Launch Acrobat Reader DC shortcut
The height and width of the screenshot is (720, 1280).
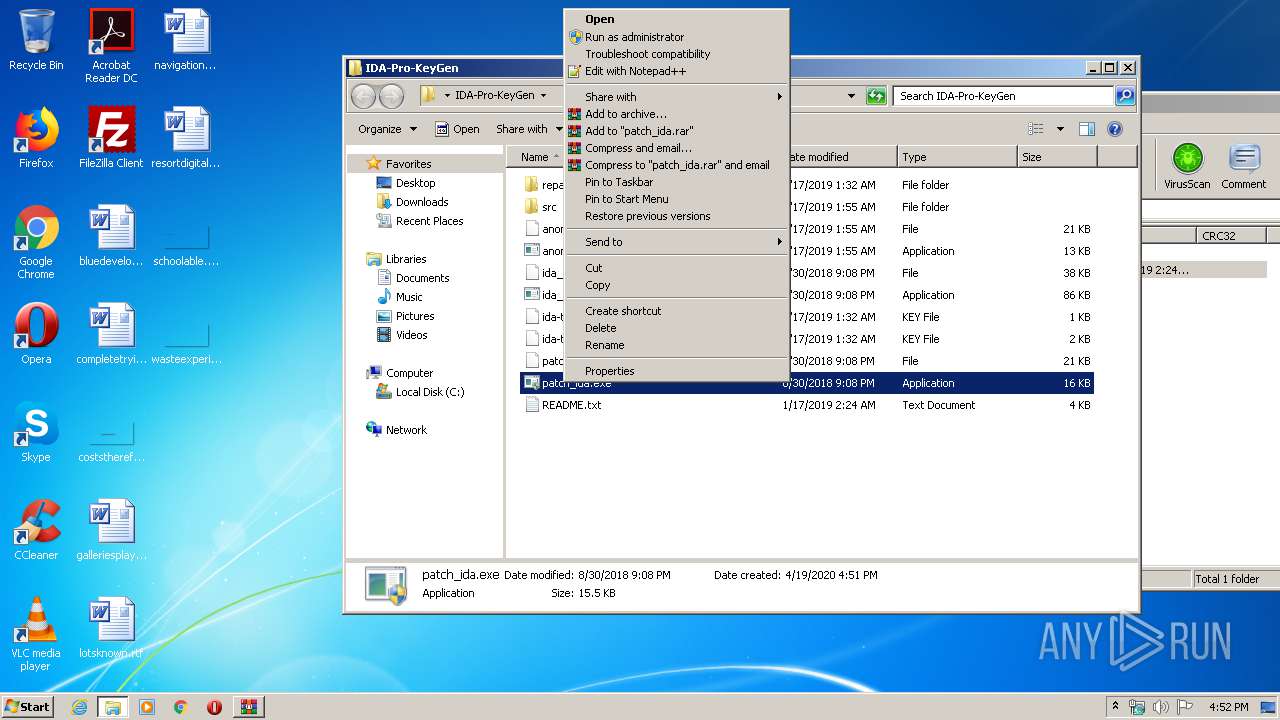coord(111,46)
